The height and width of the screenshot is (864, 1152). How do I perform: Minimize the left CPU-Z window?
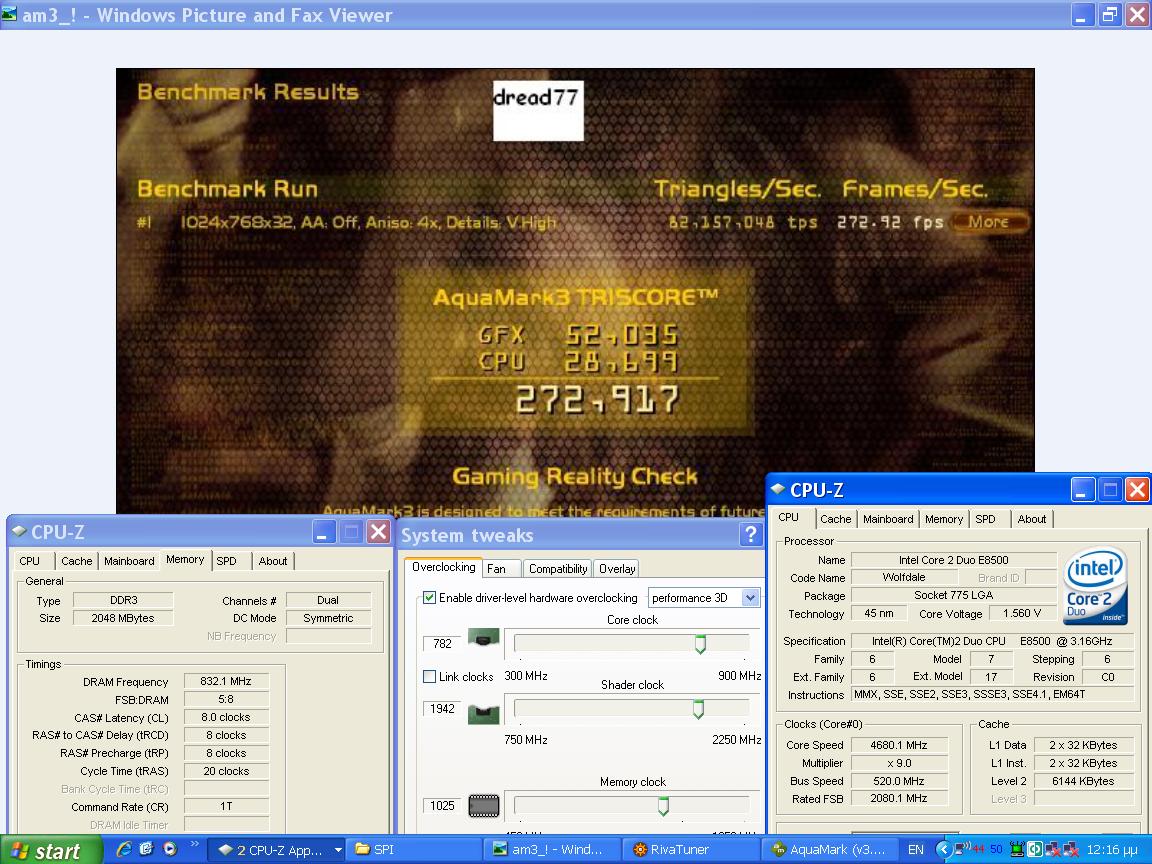(324, 532)
